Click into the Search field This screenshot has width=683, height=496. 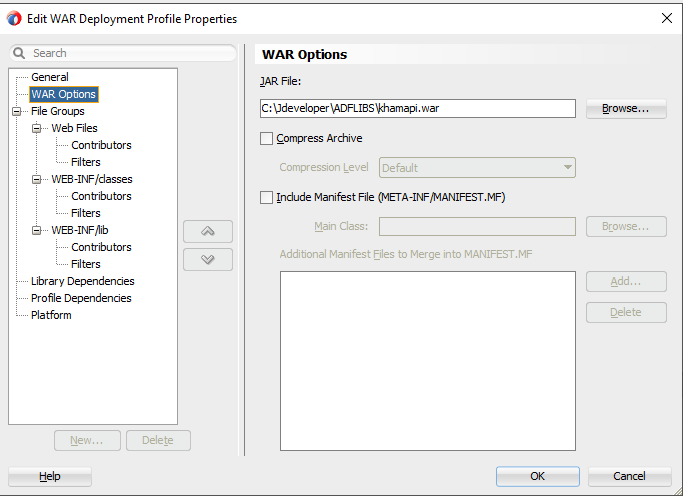click(x=123, y=53)
